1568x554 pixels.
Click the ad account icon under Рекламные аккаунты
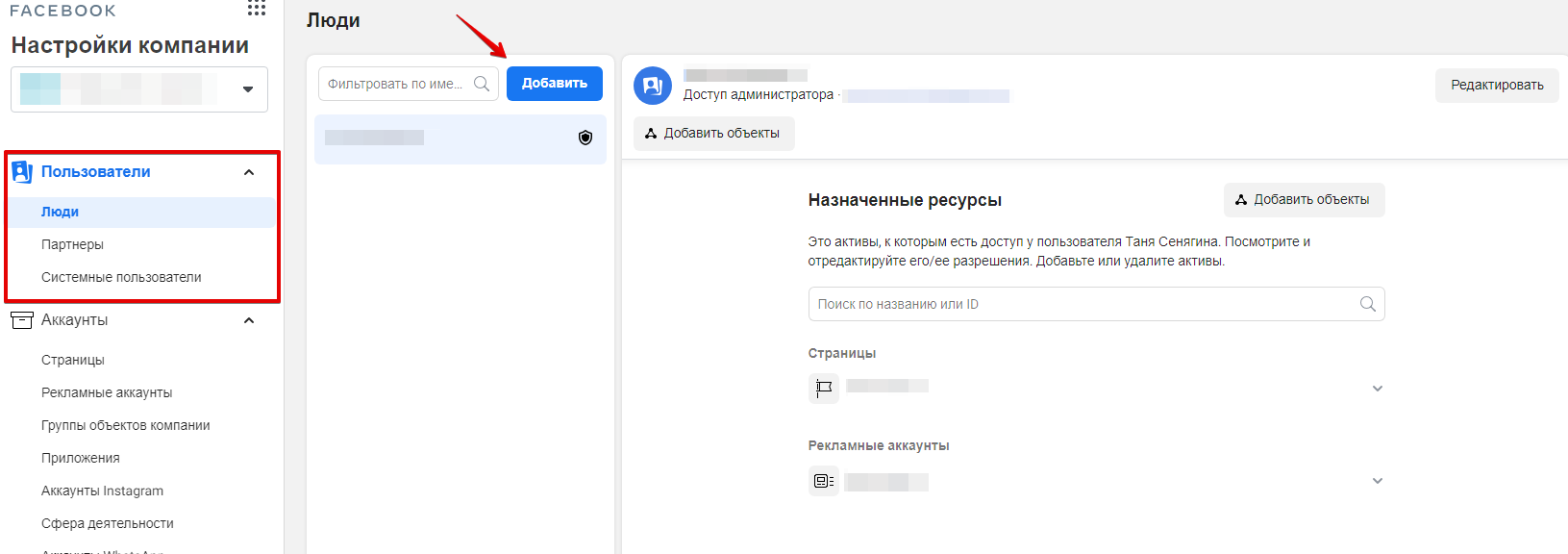pyautogui.click(x=824, y=481)
